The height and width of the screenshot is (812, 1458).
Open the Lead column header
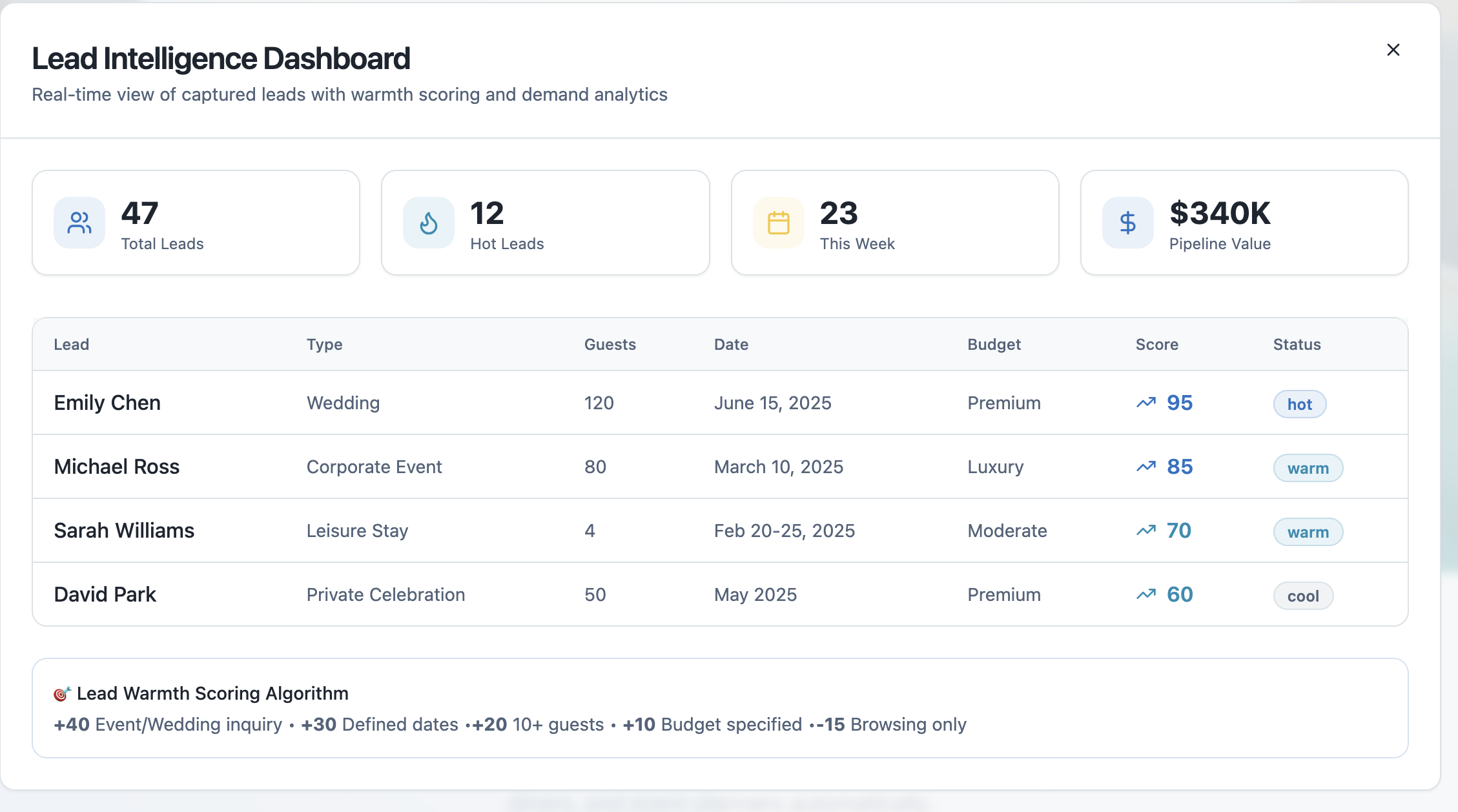(x=72, y=344)
